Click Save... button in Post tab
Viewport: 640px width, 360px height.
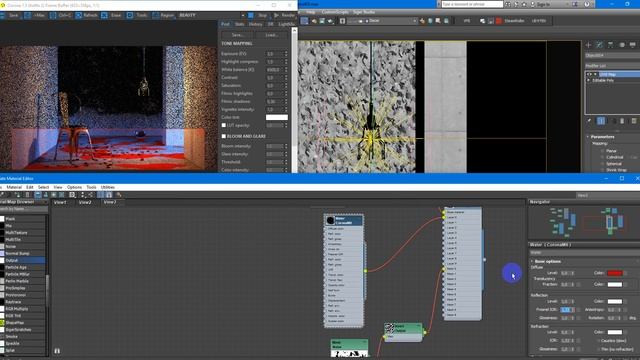pos(237,35)
